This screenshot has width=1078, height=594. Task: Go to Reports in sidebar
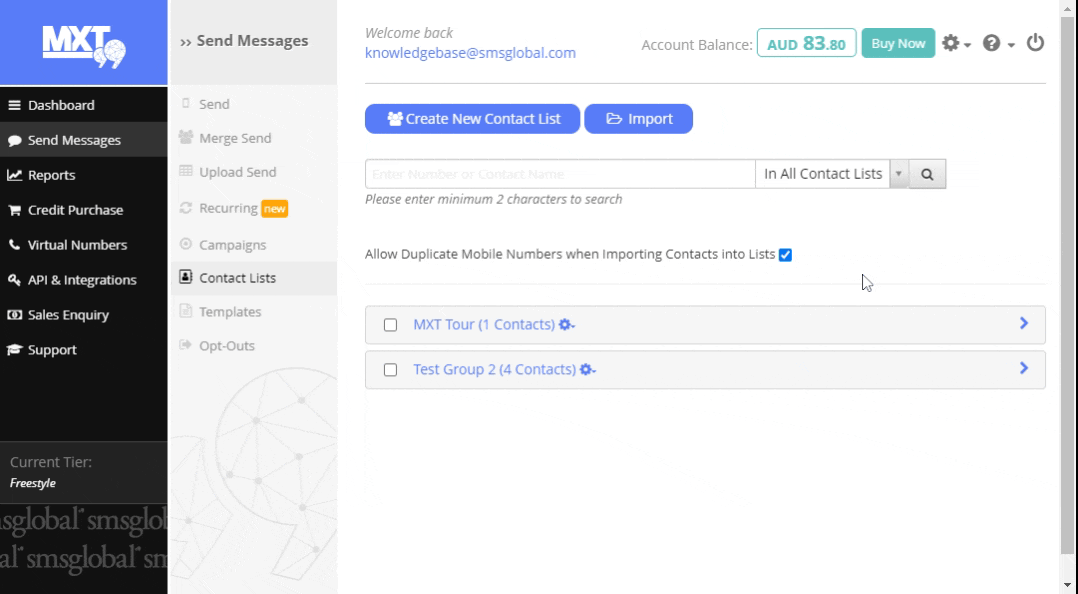[51, 175]
